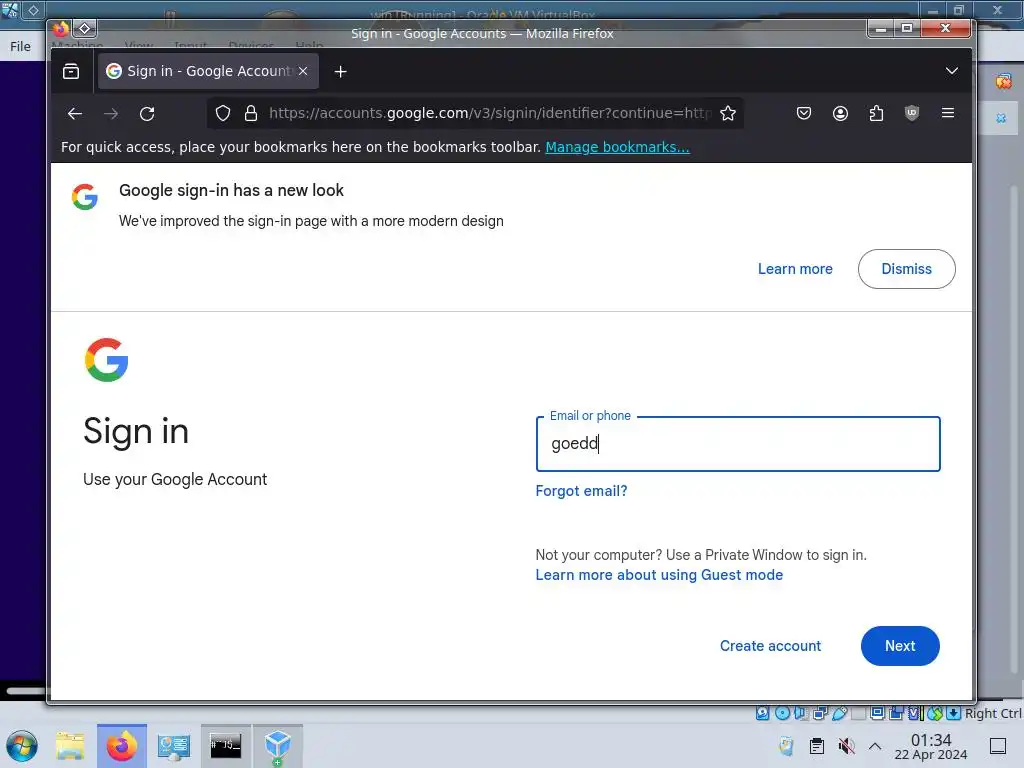This screenshot has width=1024, height=768.
Task: Click the uBlock Origin shield icon
Action: (x=912, y=114)
